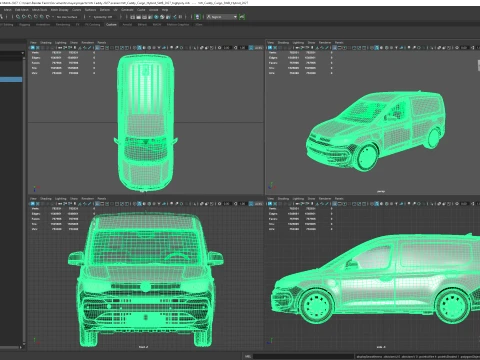Click the No Live Surface field

click(x=67, y=17)
